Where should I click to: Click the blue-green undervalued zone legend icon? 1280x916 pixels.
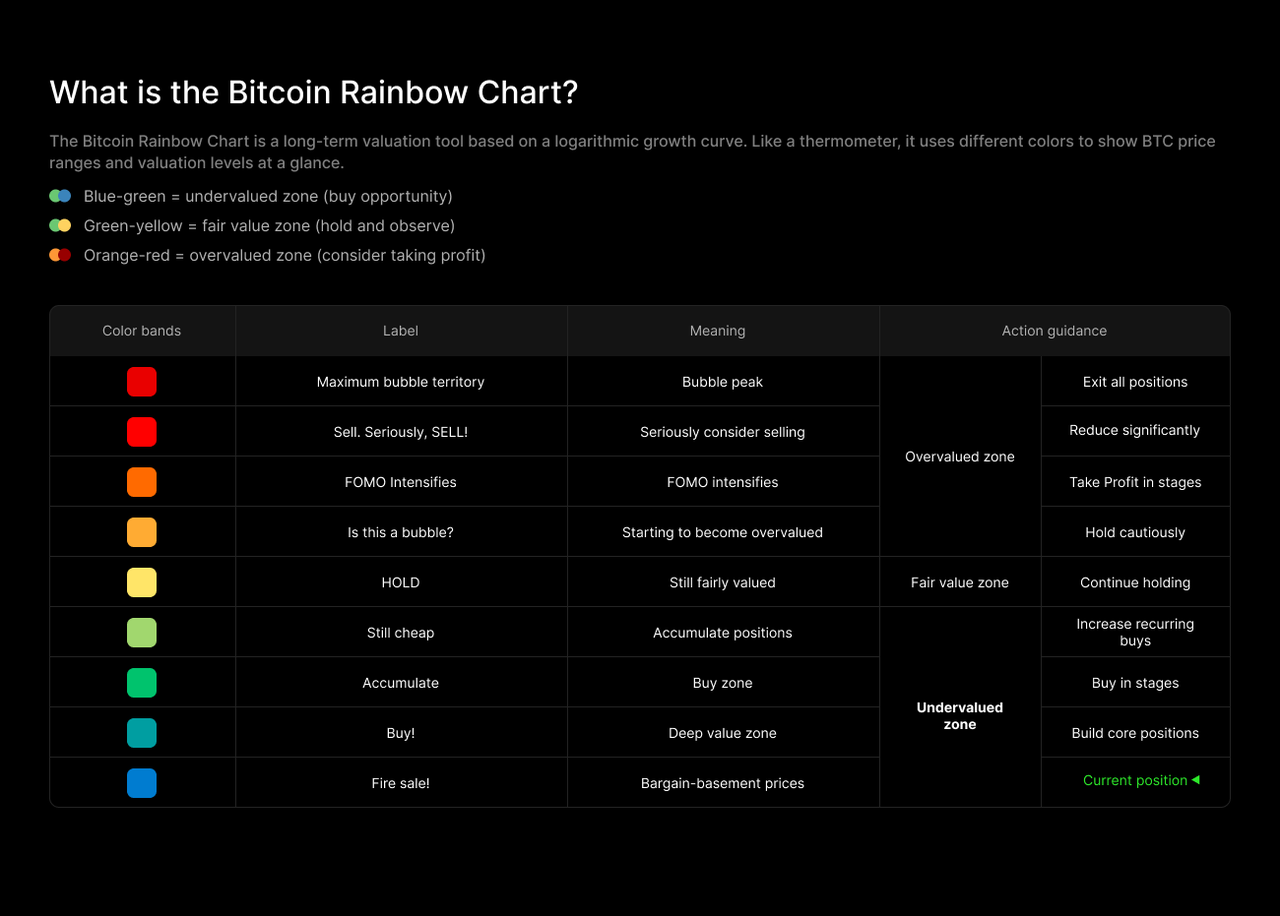point(60,196)
